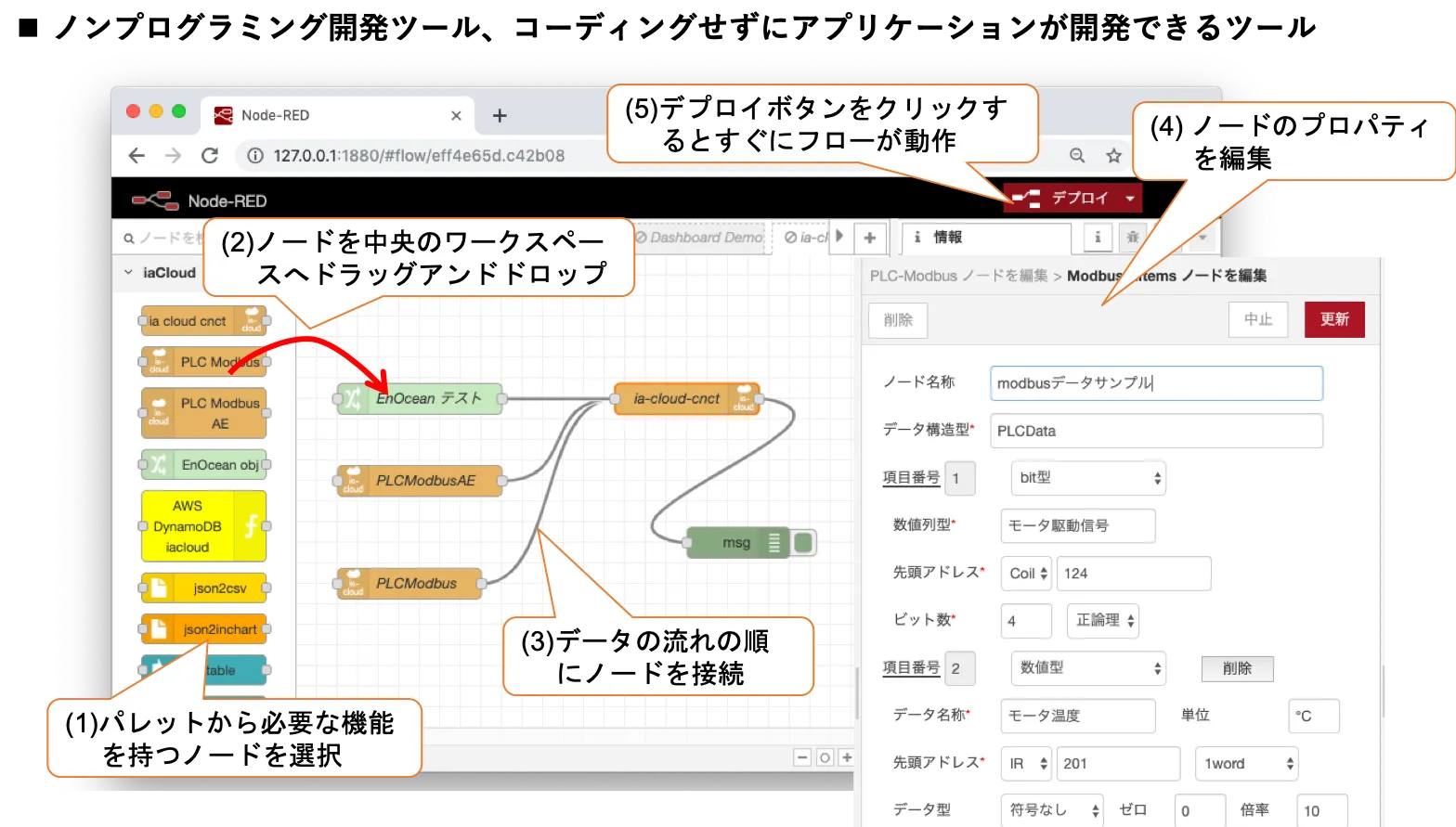Go back with the browser back arrow
Viewport: 1456px width, 827px height.
click(x=136, y=156)
